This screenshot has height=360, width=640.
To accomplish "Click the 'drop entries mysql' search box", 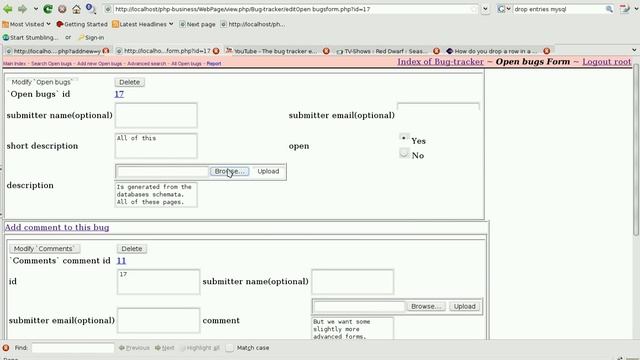I will (558, 9).
